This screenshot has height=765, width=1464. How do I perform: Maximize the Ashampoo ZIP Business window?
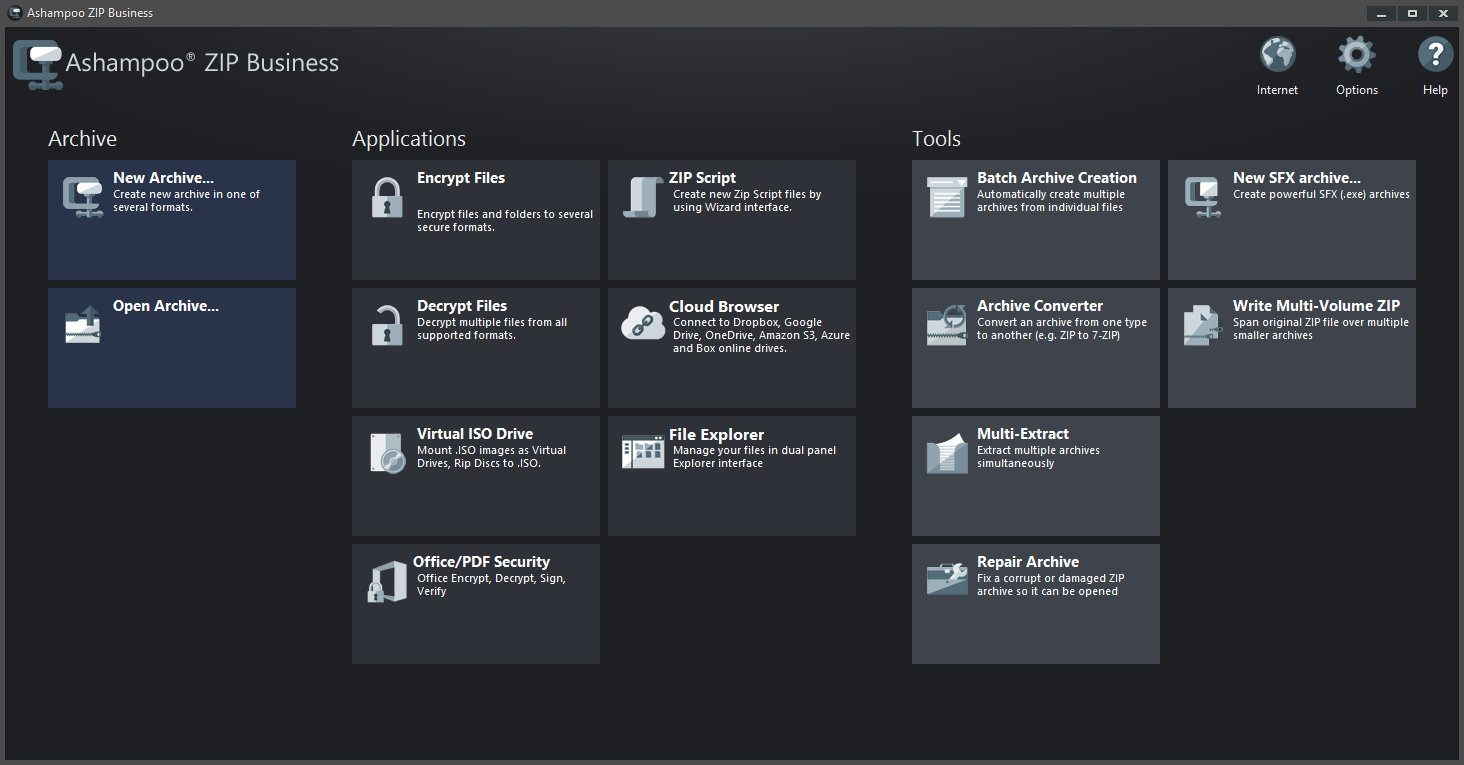coord(1412,13)
